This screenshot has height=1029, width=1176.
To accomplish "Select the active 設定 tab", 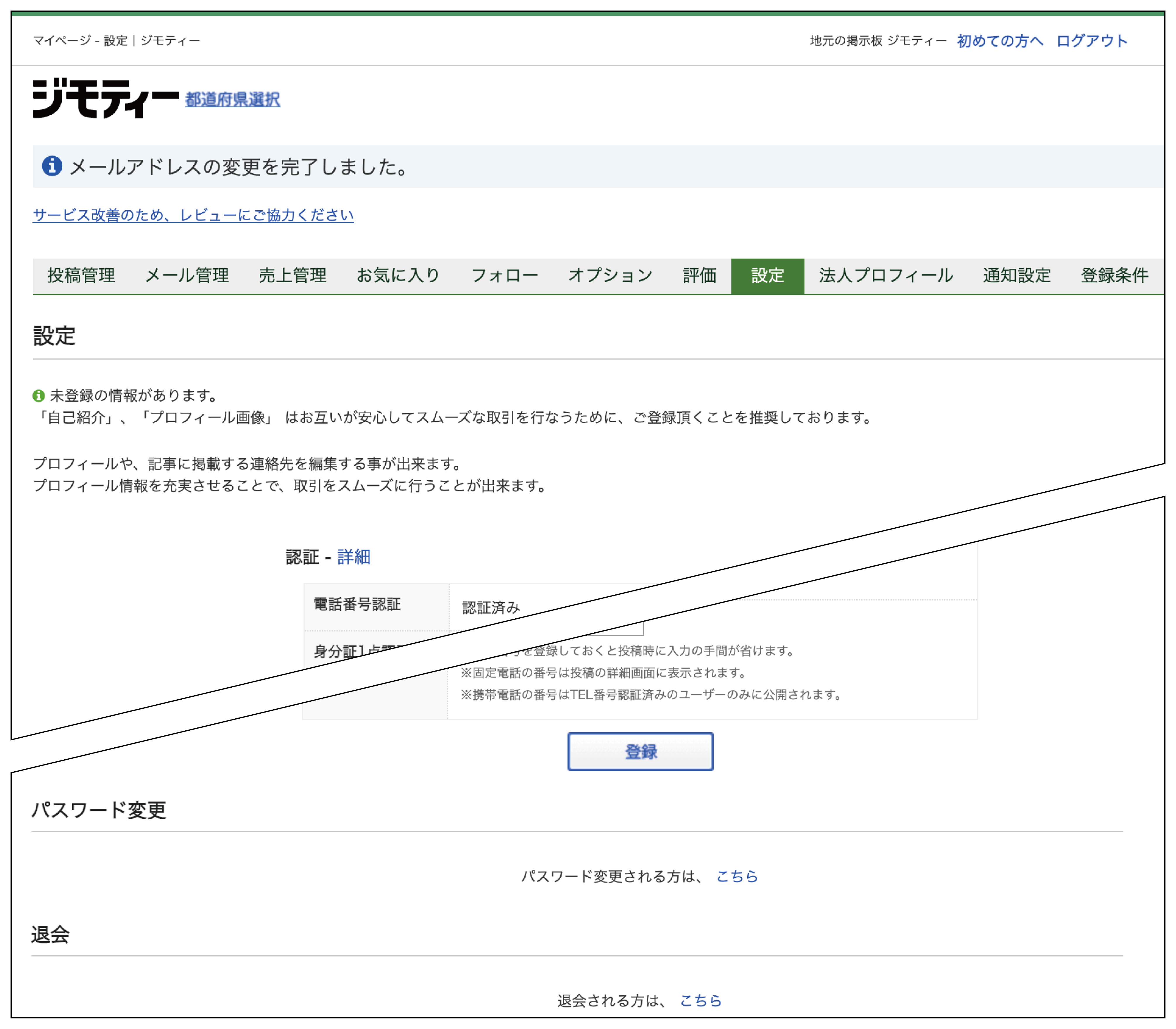I will [767, 276].
